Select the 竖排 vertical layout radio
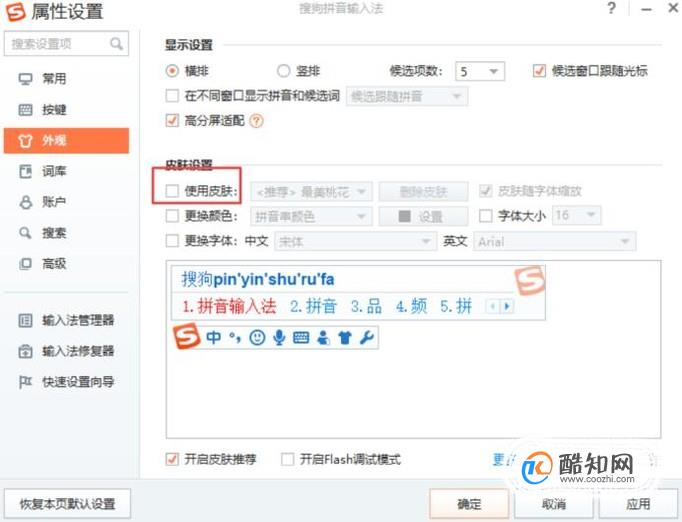This screenshot has height=522, width=682. pyautogui.click(x=283, y=71)
